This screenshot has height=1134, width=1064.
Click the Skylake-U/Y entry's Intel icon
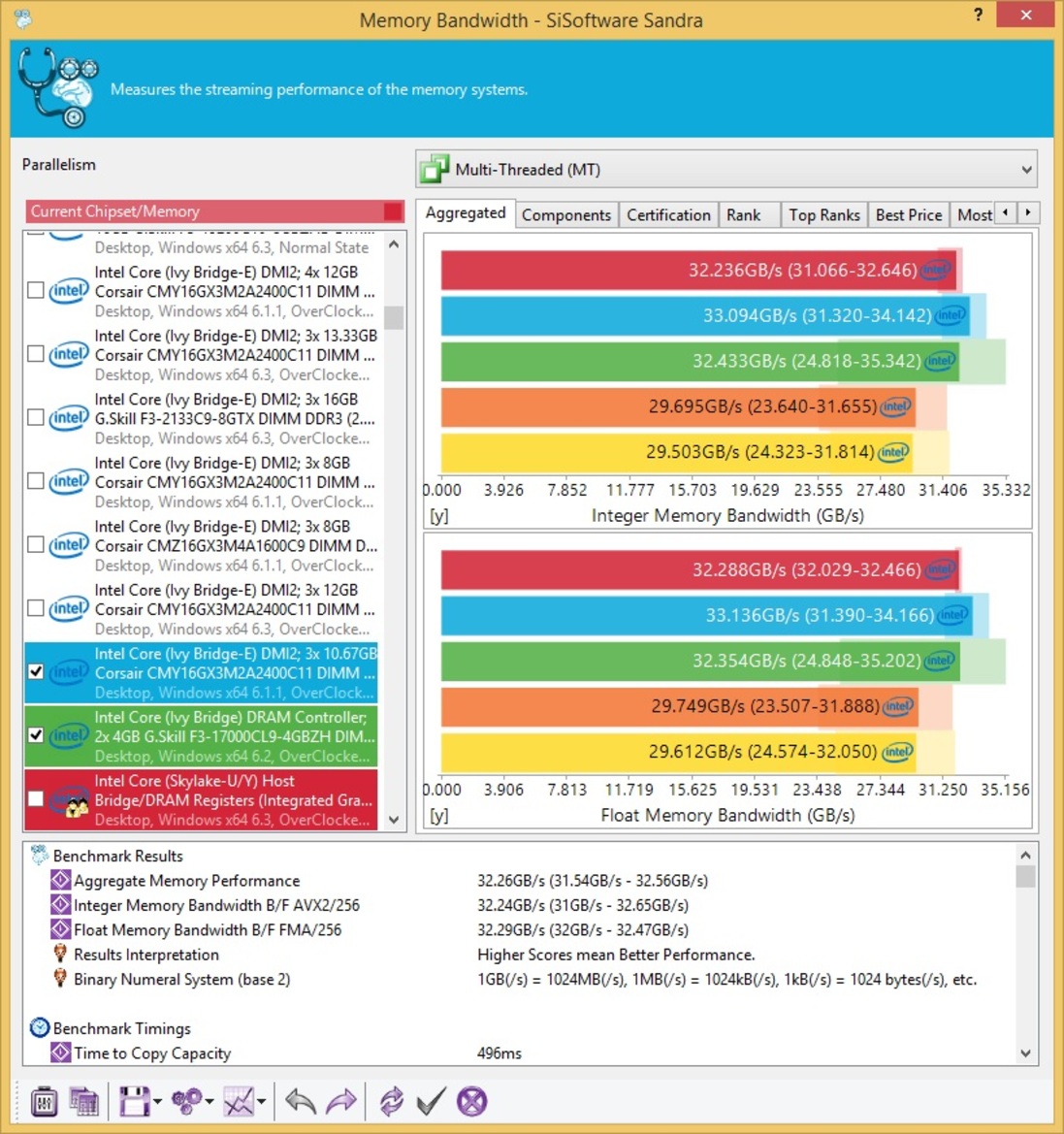click(x=69, y=800)
